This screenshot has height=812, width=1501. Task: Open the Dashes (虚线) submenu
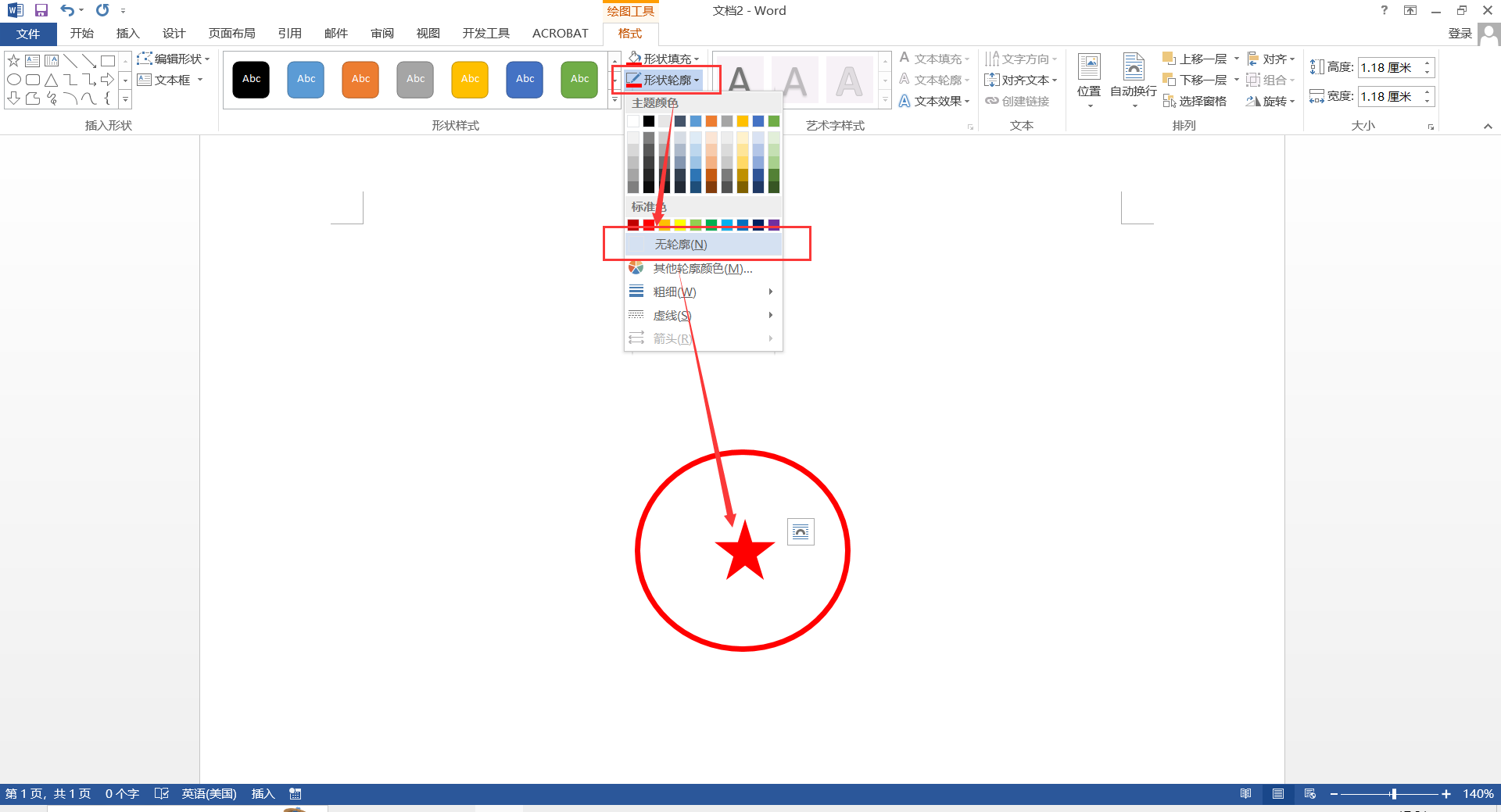tap(704, 315)
